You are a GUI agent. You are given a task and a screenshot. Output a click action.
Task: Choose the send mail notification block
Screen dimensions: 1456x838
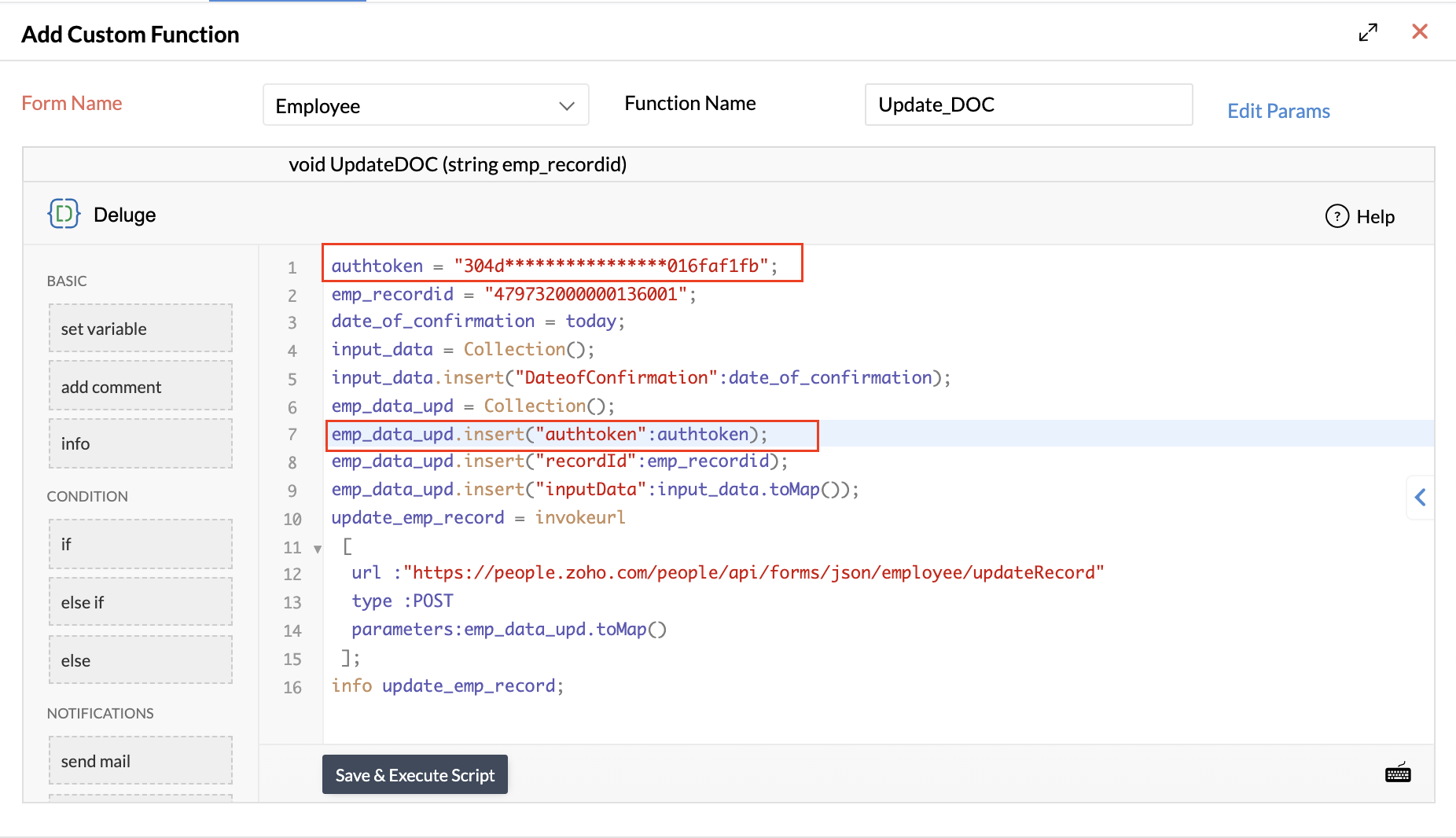(141, 761)
